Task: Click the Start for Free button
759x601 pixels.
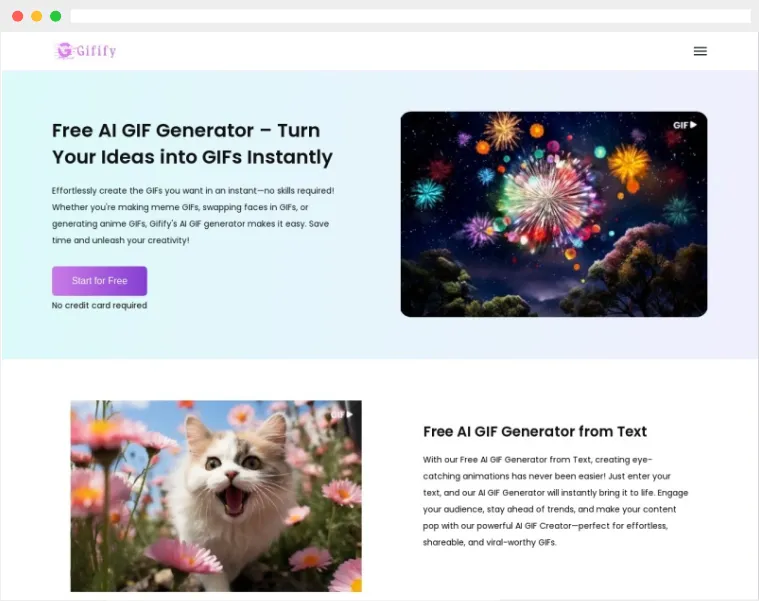Action: [99, 281]
